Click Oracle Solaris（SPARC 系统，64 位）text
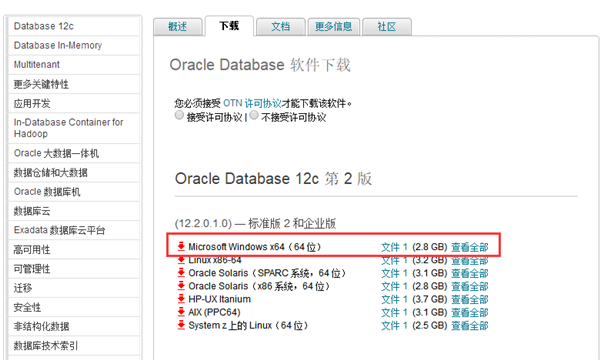The height and width of the screenshot is (360, 600). [x=267, y=273]
